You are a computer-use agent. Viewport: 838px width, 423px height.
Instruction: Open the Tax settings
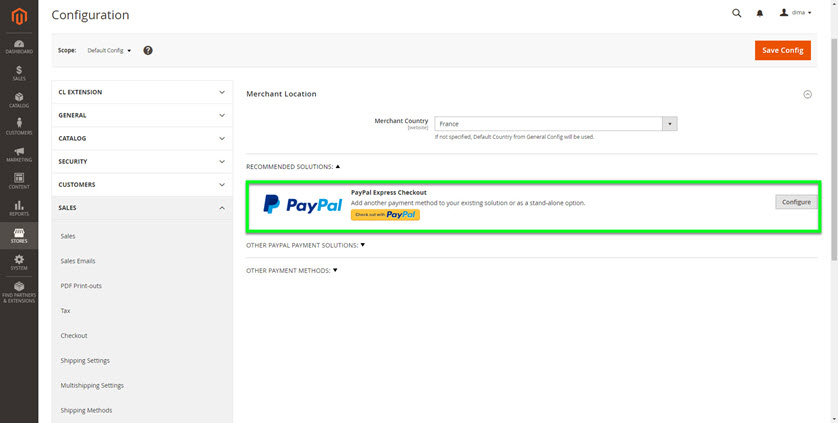coord(65,311)
